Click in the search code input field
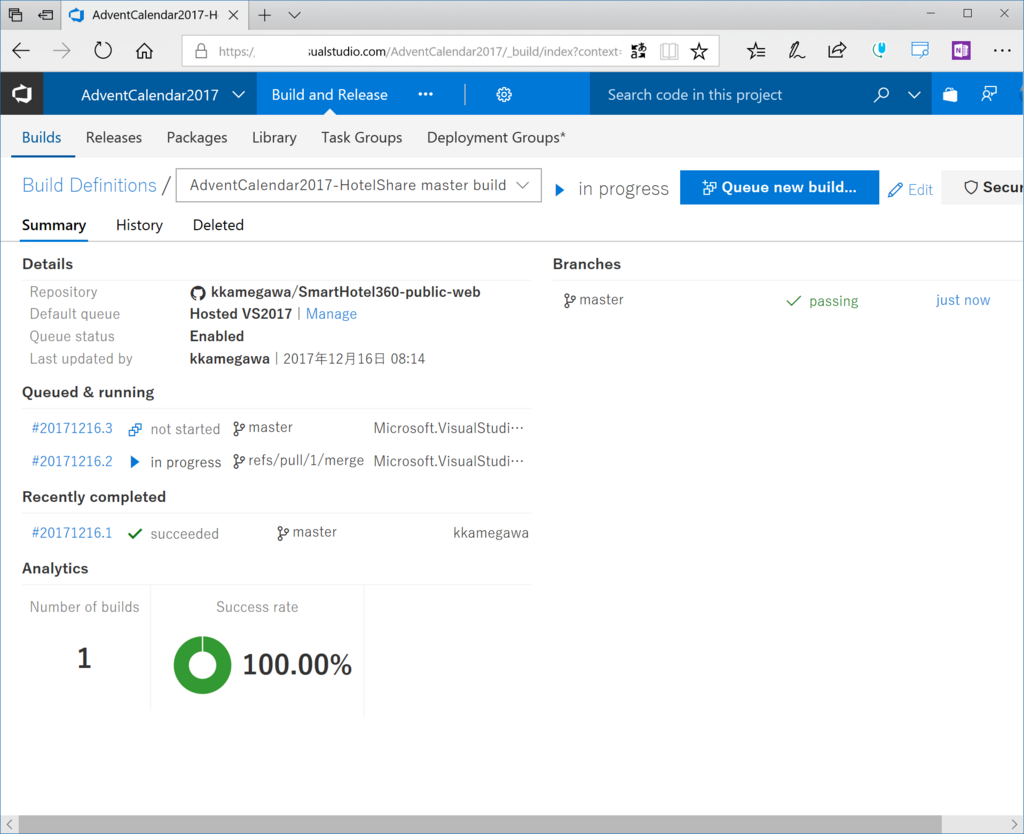 click(731, 95)
